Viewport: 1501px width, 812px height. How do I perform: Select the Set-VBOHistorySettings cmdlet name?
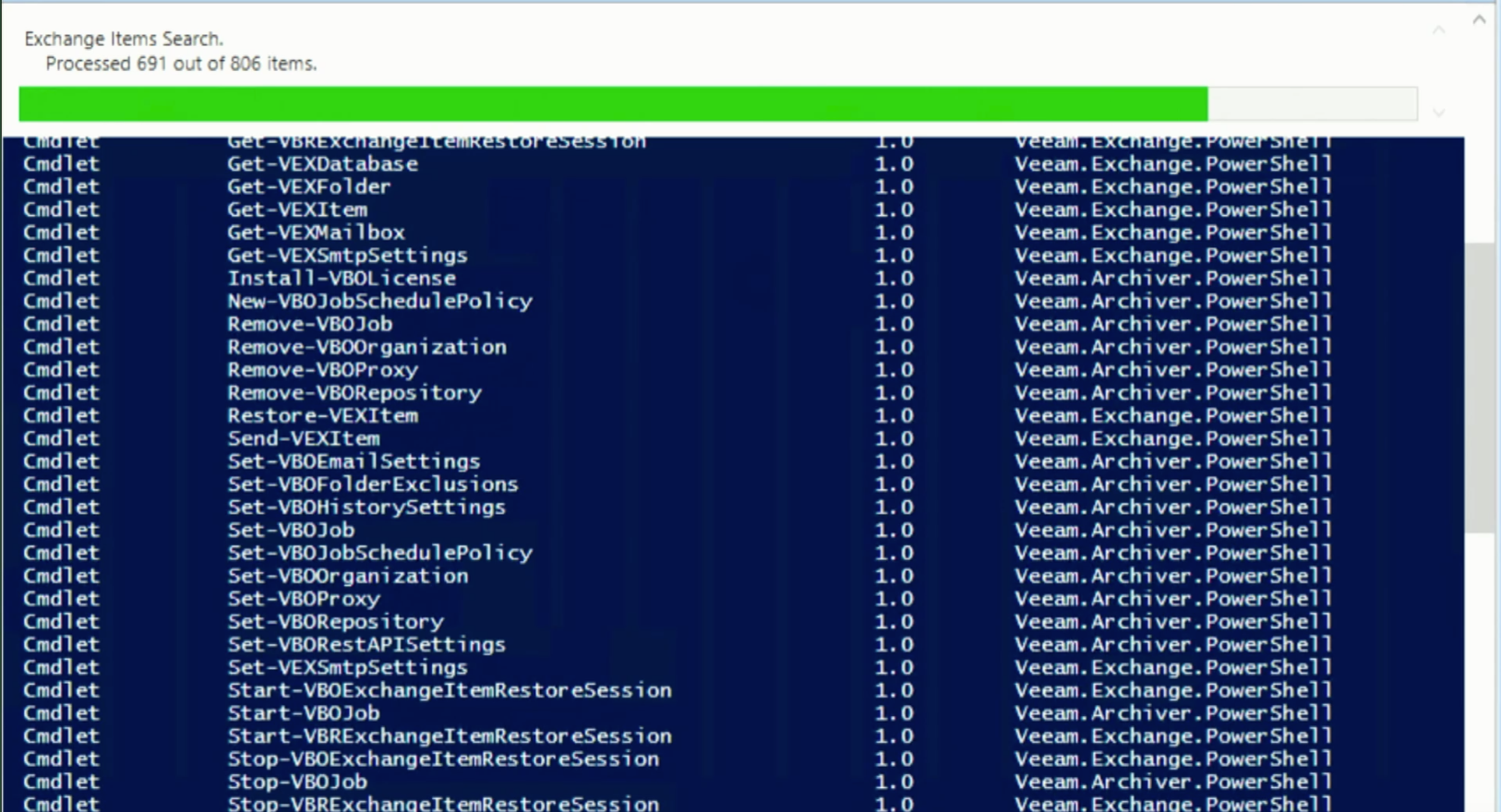pyautogui.click(x=366, y=507)
